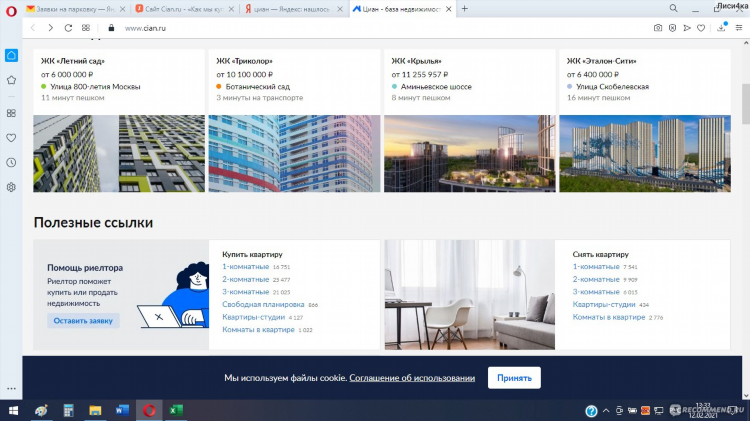Open Комнаты в квартире under Купить квартиру

pyautogui.click(x=258, y=330)
